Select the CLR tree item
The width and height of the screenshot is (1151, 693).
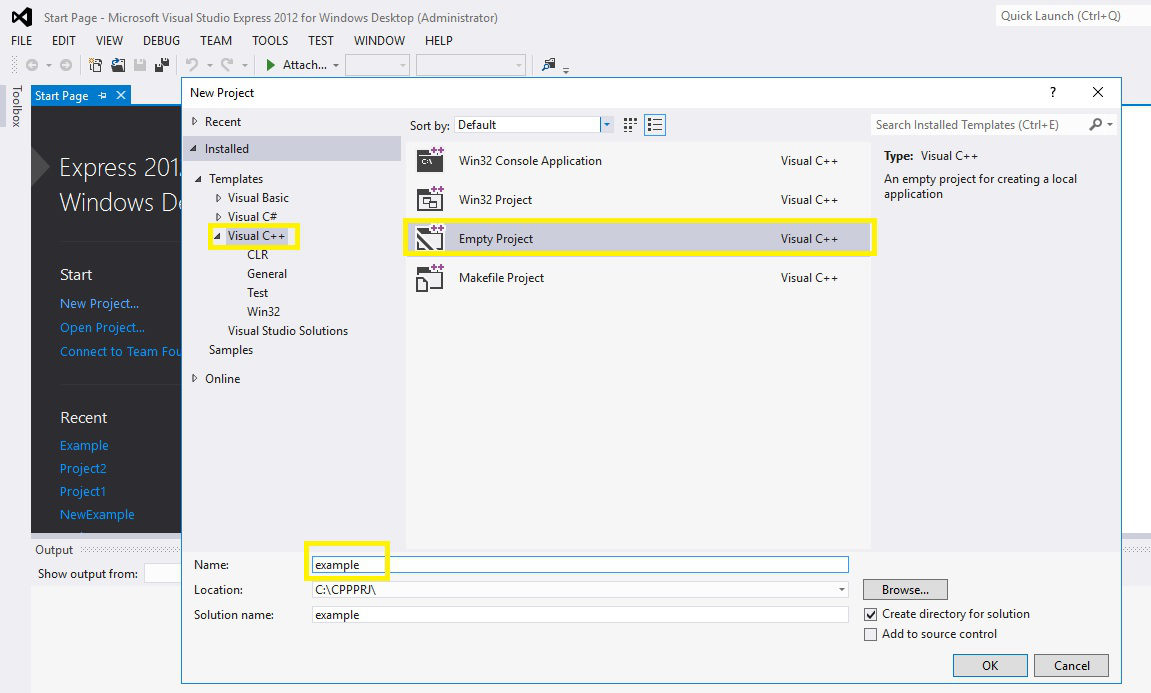coord(258,255)
